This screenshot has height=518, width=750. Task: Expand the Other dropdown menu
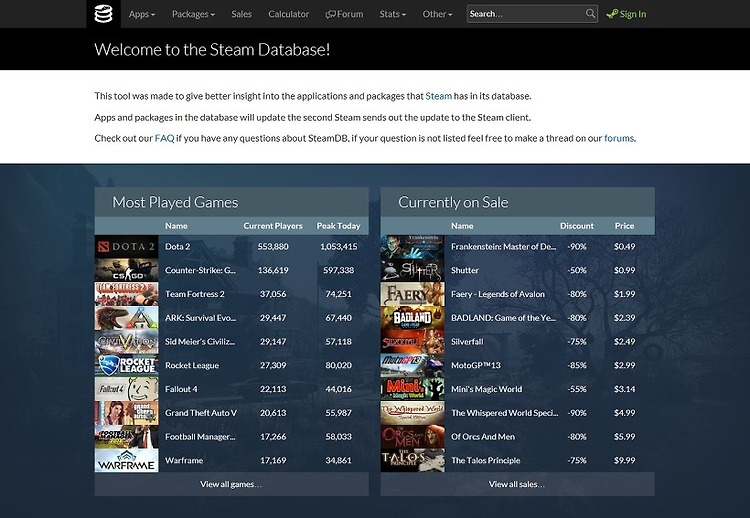(x=437, y=14)
